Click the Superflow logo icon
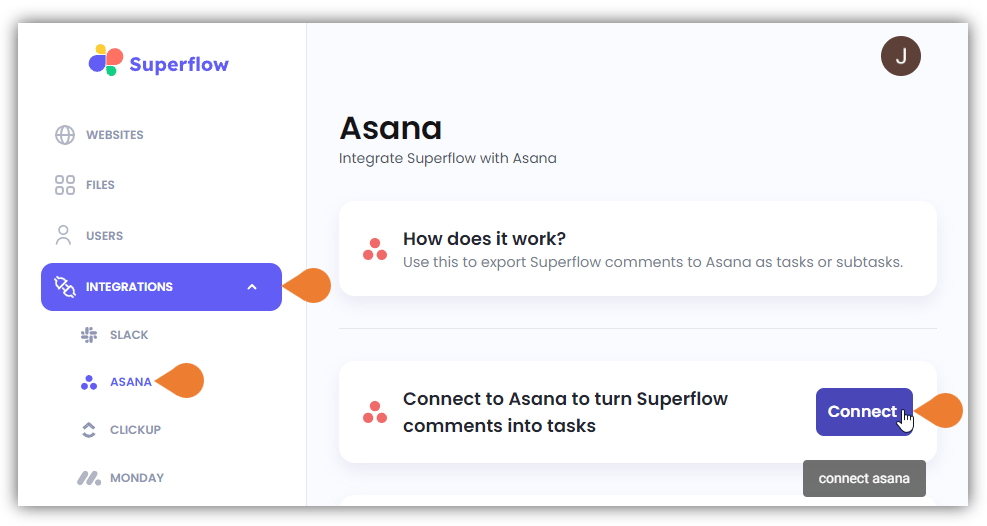The width and height of the screenshot is (987, 526). coord(106,60)
